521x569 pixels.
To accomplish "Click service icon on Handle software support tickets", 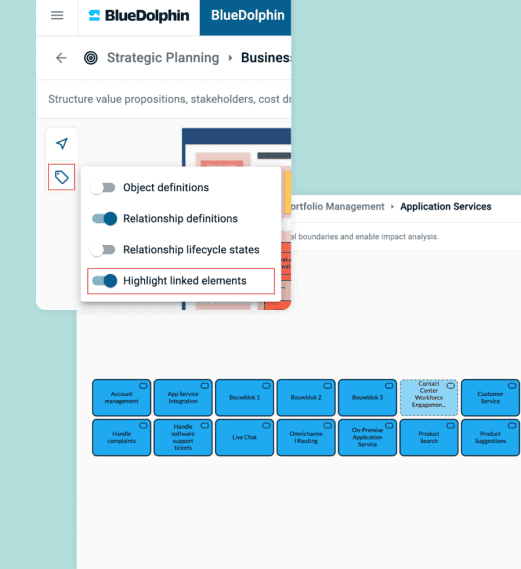I will click(x=205, y=426).
